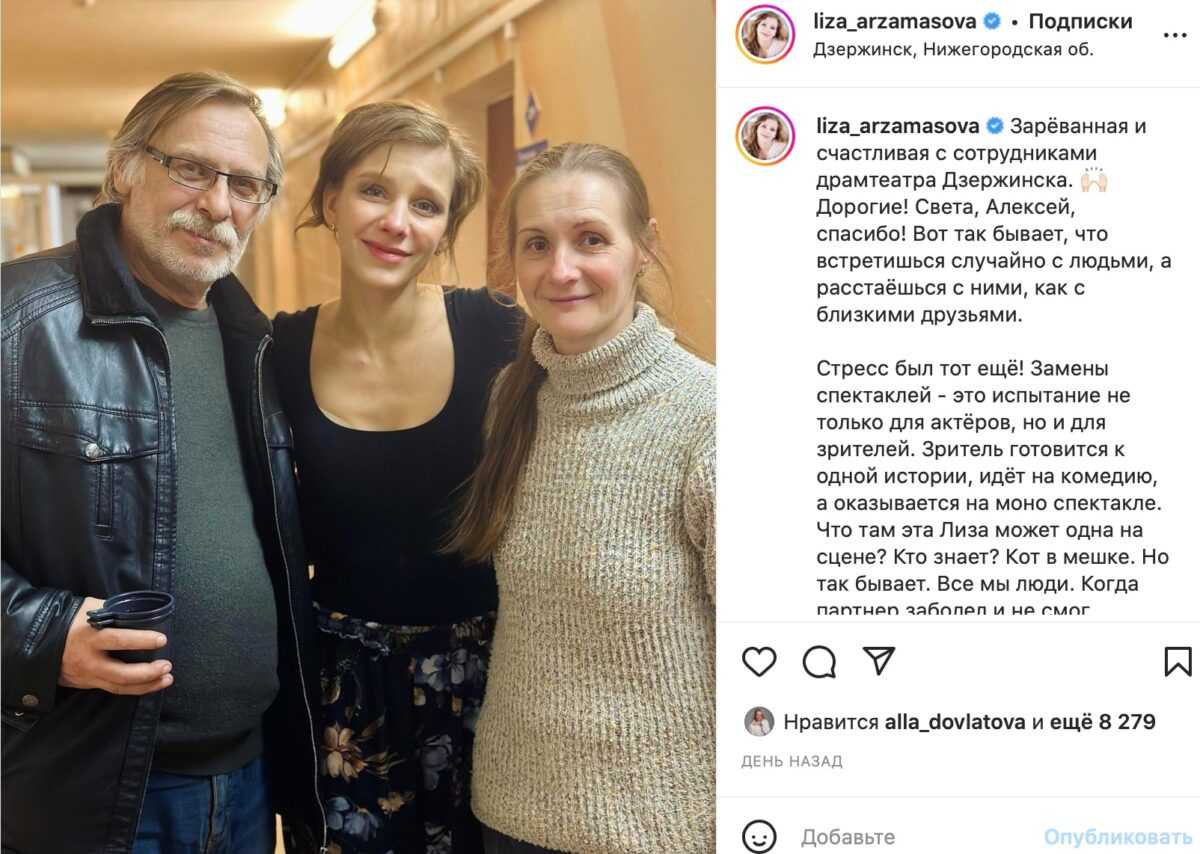Image resolution: width=1200 pixels, height=854 pixels.
Task: Click verified badge in caption
Action: [994, 126]
